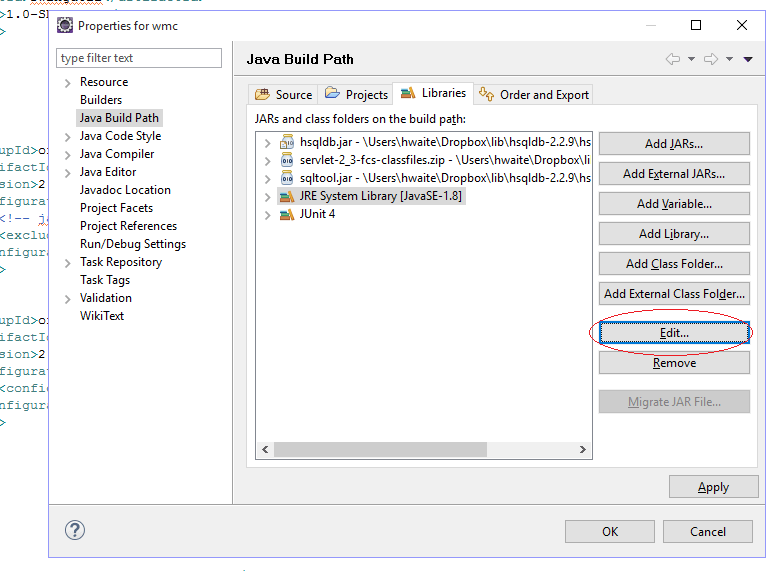Click the scroll right arrow of libraries list

coord(583,450)
